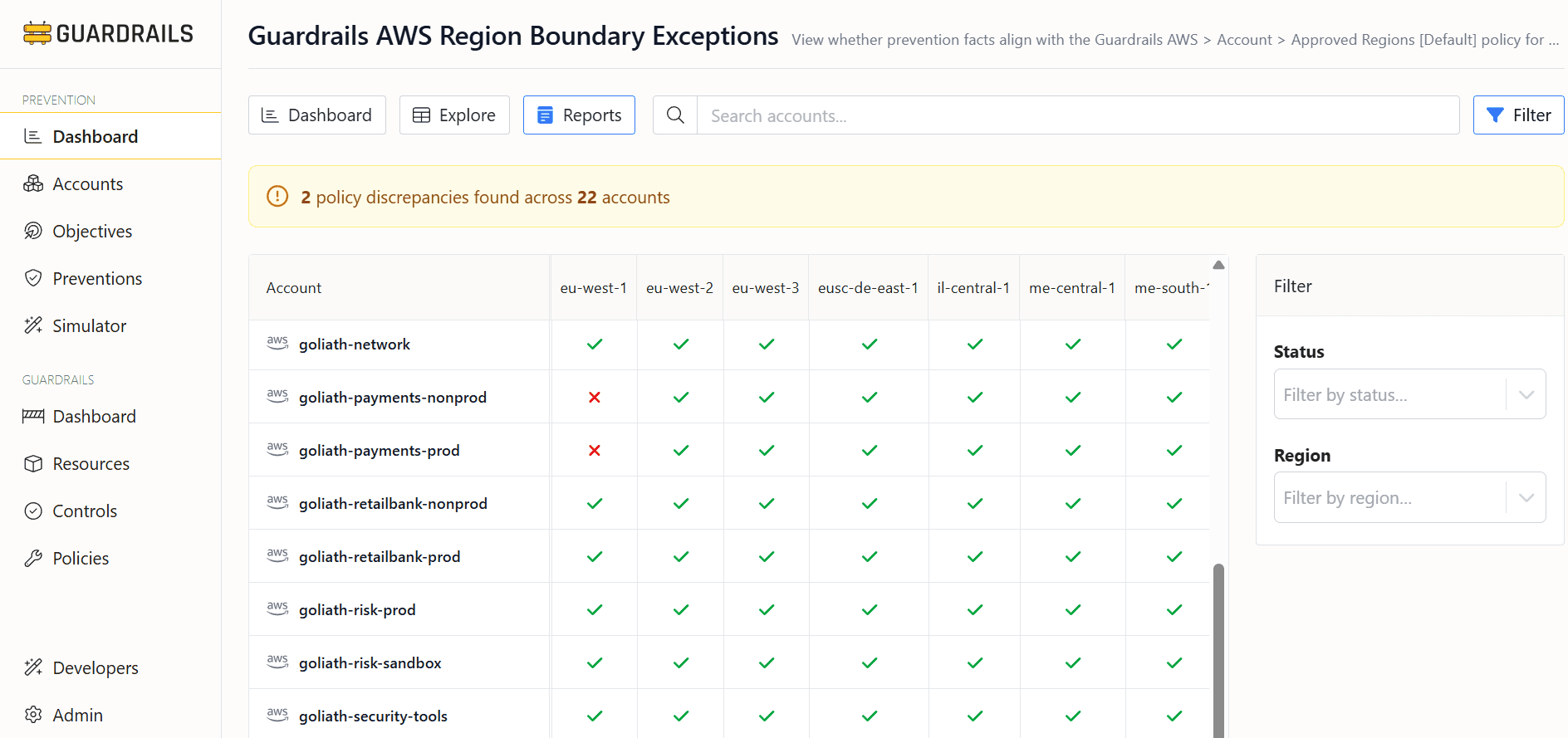Click eu-west-3 checkmark for goliath-retailbank-prod
This screenshot has width=1568, height=738.
click(767, 556)
